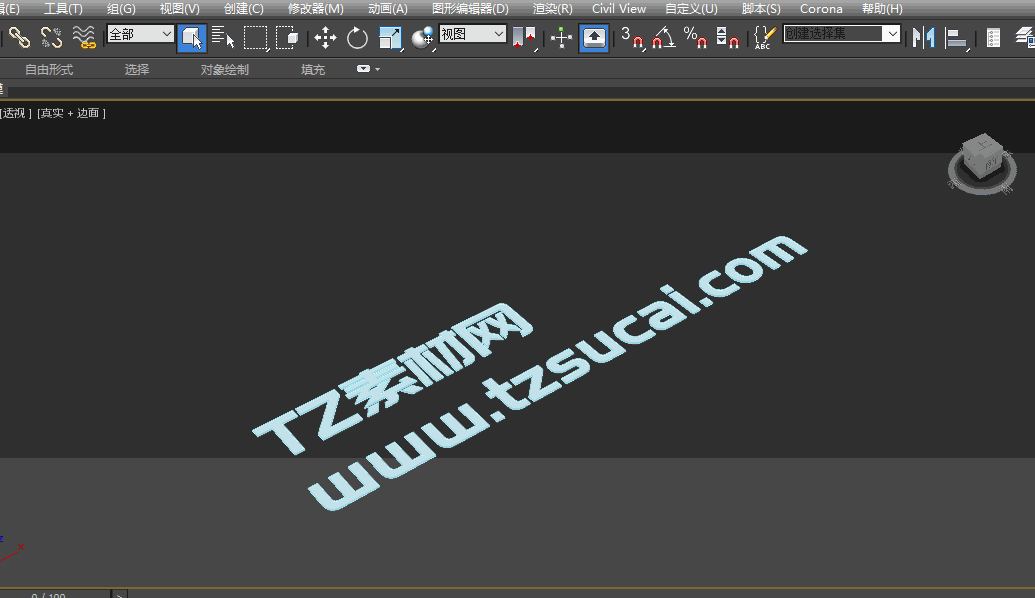Open the 自定义(U) menu

691,9
